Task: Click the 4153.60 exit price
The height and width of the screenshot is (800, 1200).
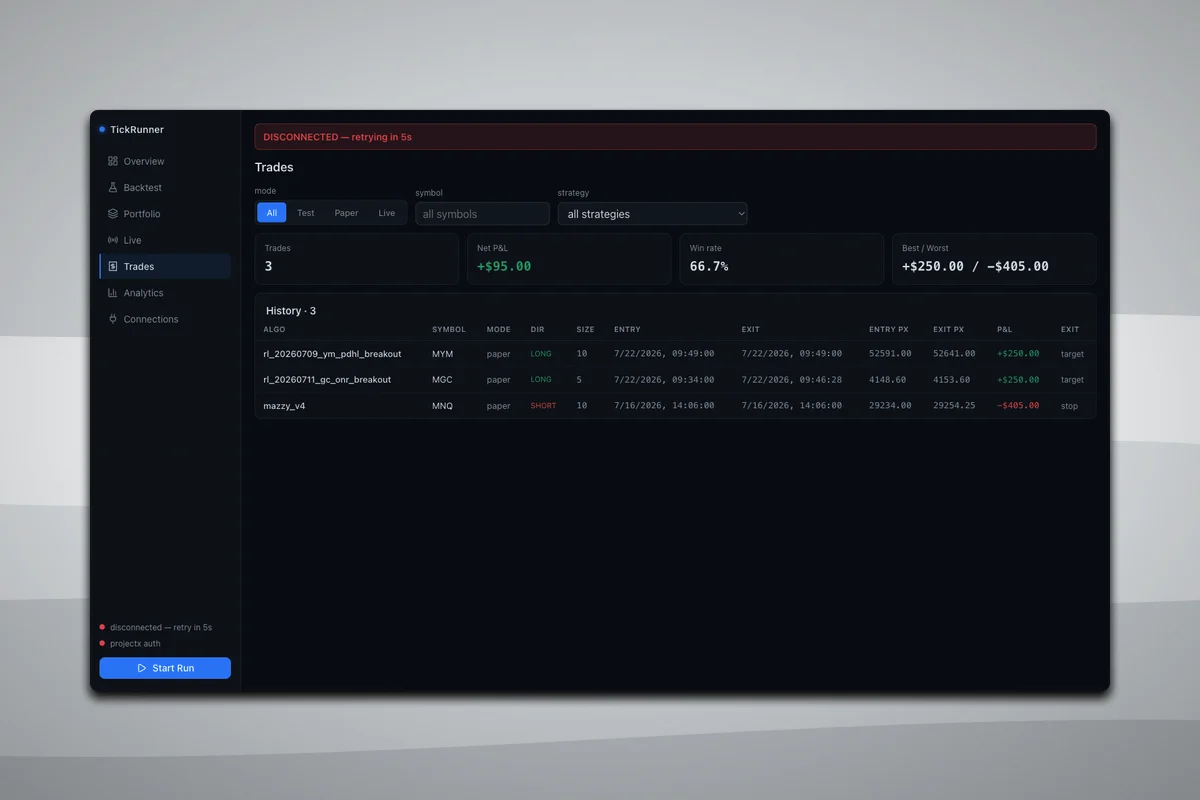Action: [x=951, y=380]
